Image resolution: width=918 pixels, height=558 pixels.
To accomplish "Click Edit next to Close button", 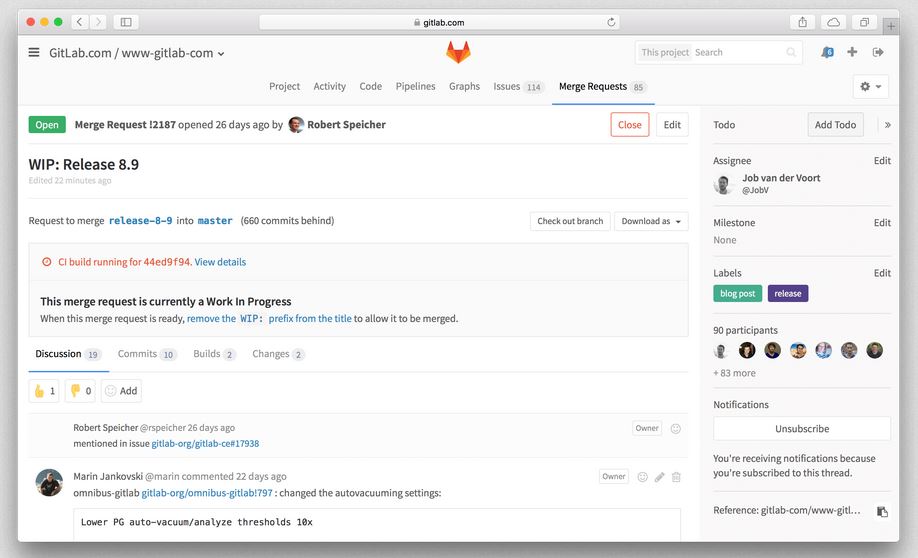I will click(672, 125).
